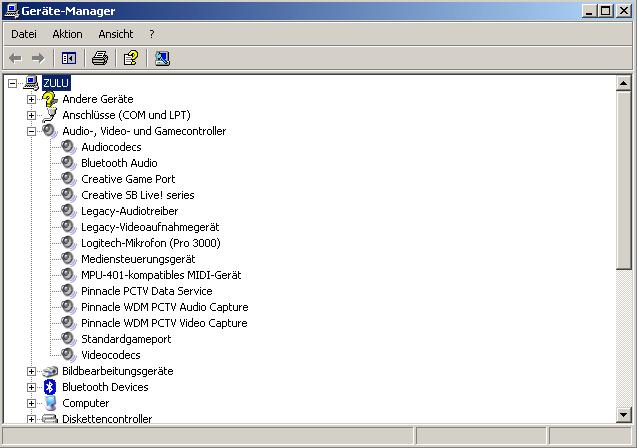Select the Audiocodecs entry
Viewport: 637px width, 448px height.
coord(111,147)
